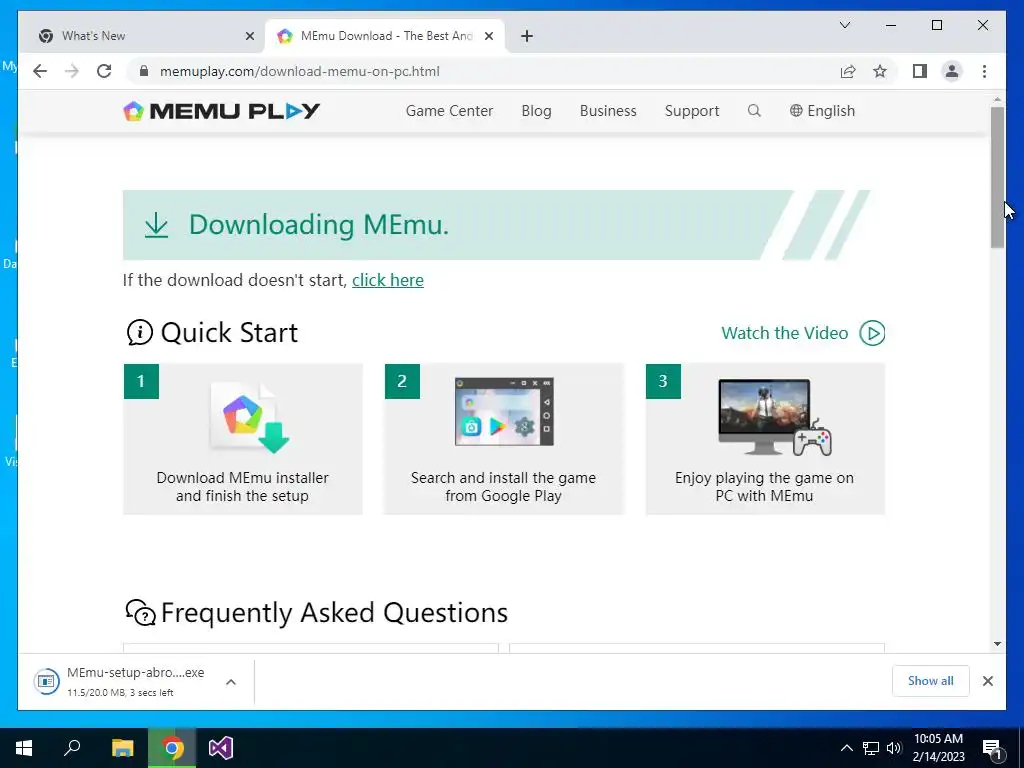
Task: Switch to the What's New tab
Action: coord(144,36)
